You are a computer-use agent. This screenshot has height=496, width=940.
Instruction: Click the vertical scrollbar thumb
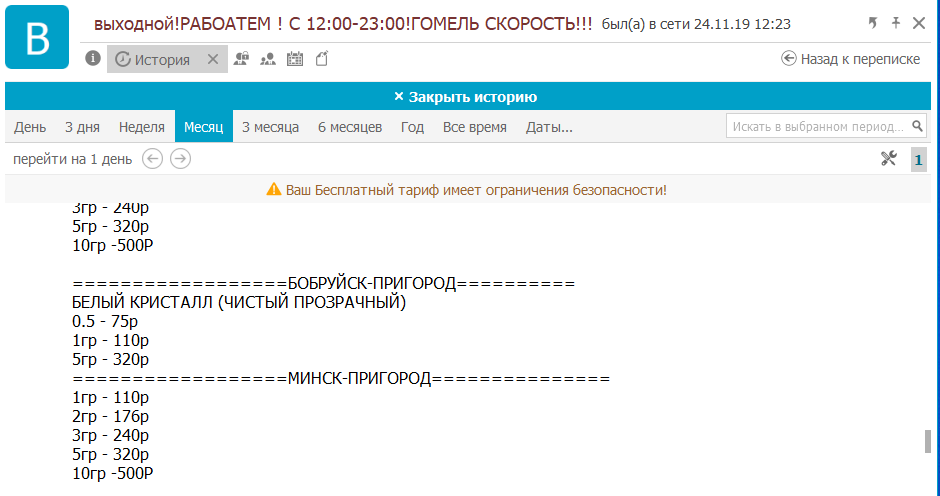coord(927,441)
